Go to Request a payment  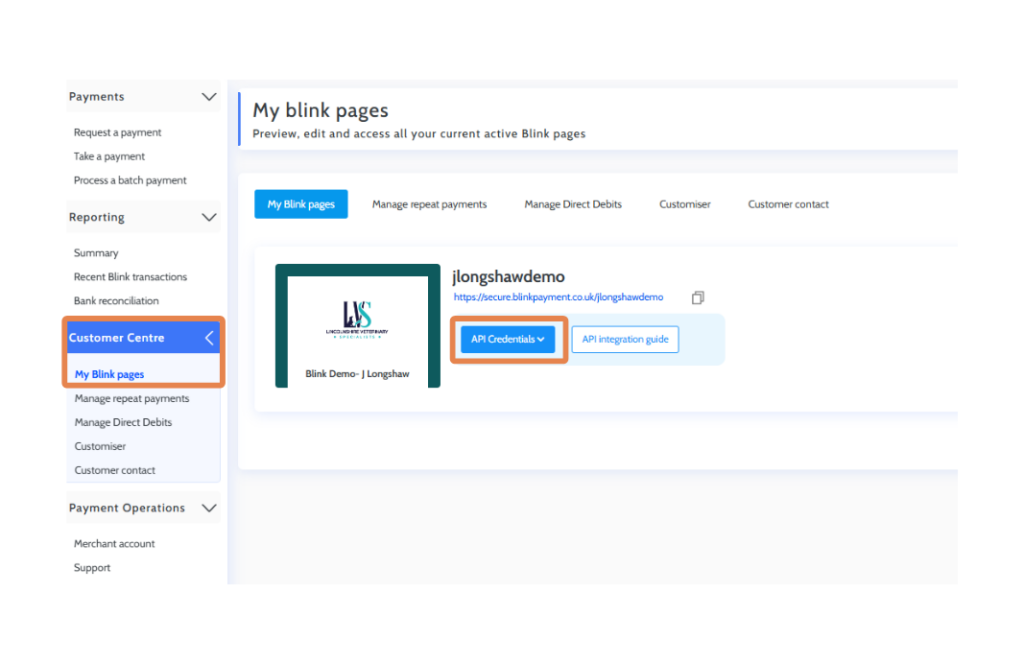pyautogui.click(x=118, y=133)
